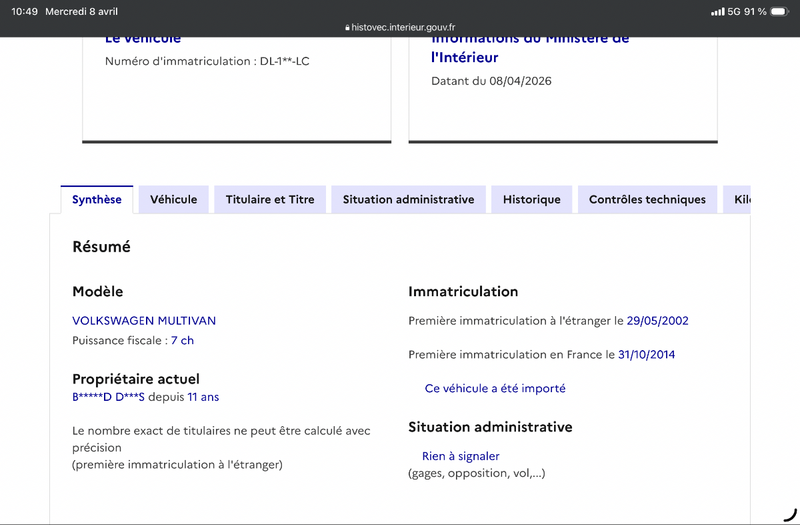Screen dimensions: 800x525
Task: Open the partially visible Kilométrage tab
Action: pyautogui.click(x=737, y=199)
